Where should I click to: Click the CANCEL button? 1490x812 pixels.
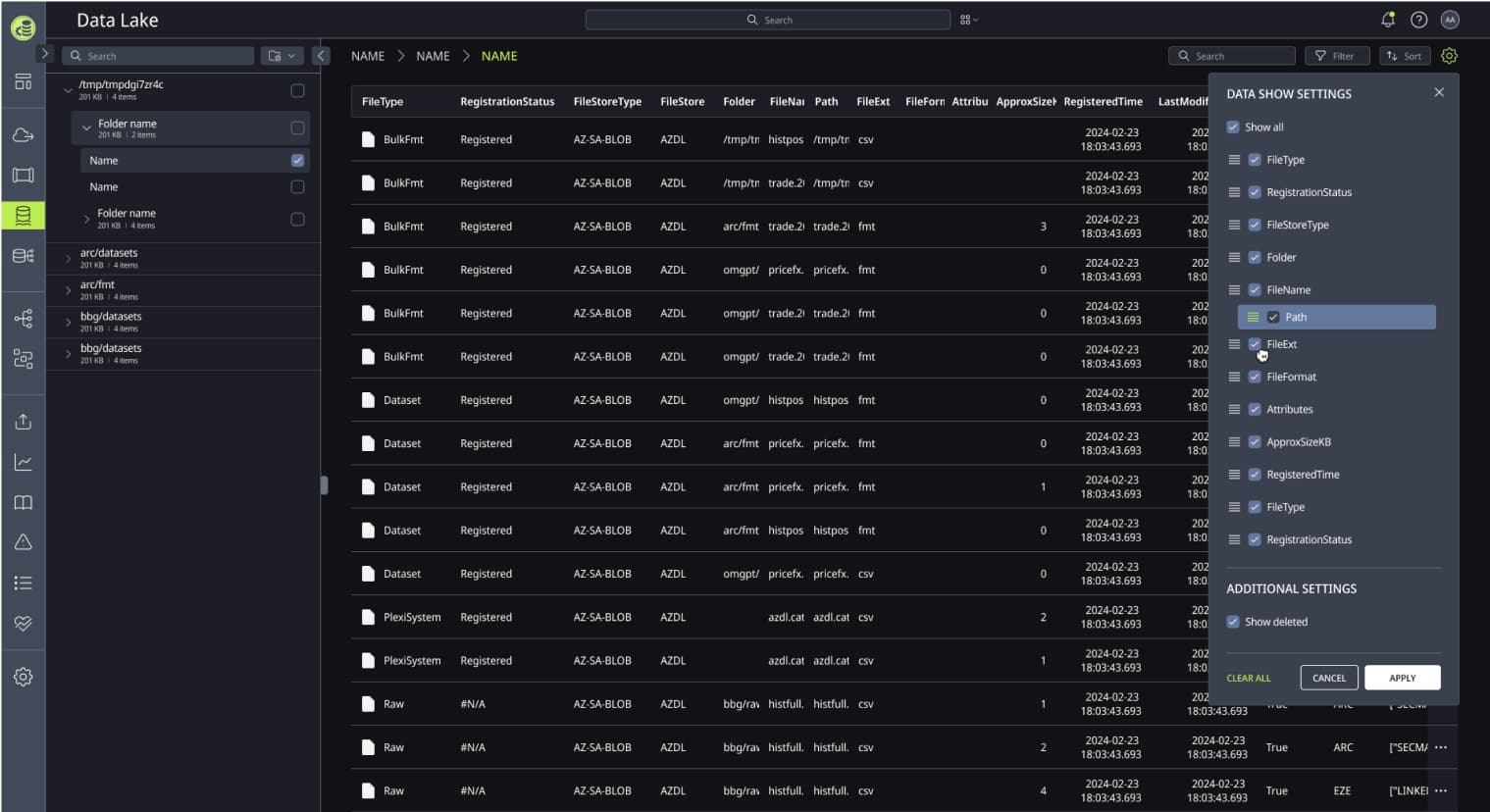pyautogui.click(x=1329, y=678)
